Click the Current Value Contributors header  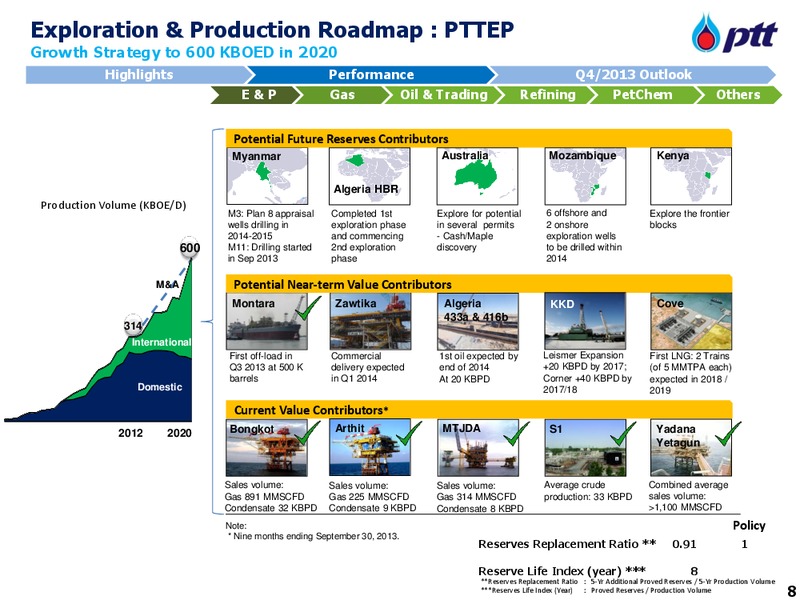[479, 410]
